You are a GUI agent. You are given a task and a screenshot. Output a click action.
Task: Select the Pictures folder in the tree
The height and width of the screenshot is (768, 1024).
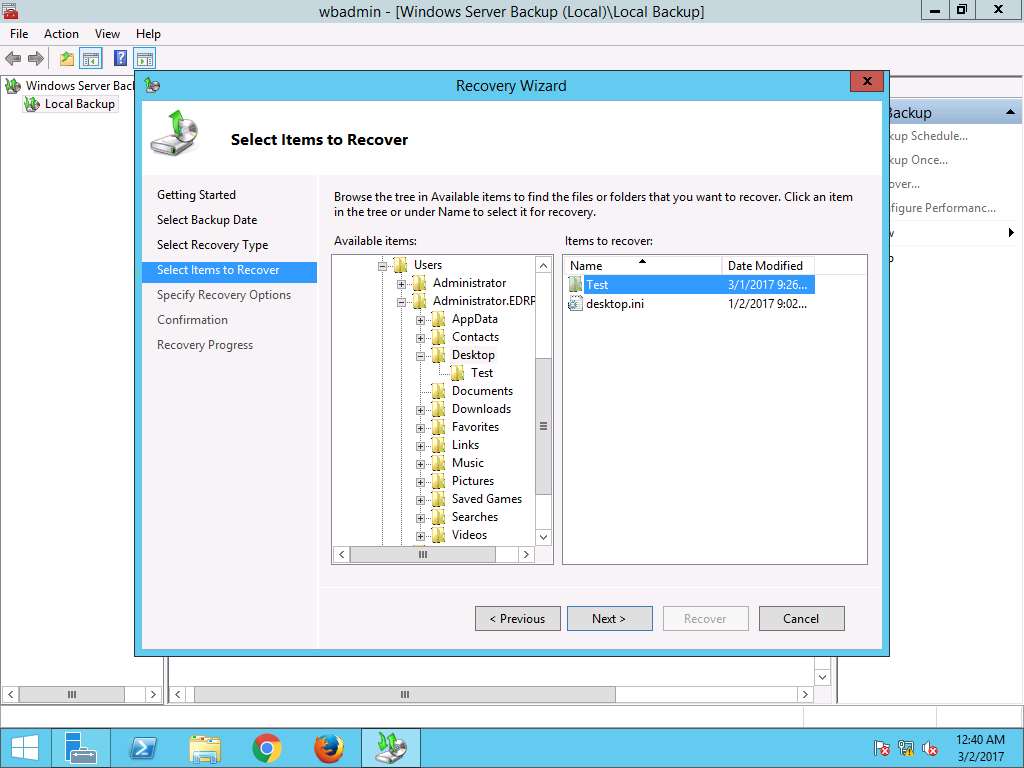(473, 481)
